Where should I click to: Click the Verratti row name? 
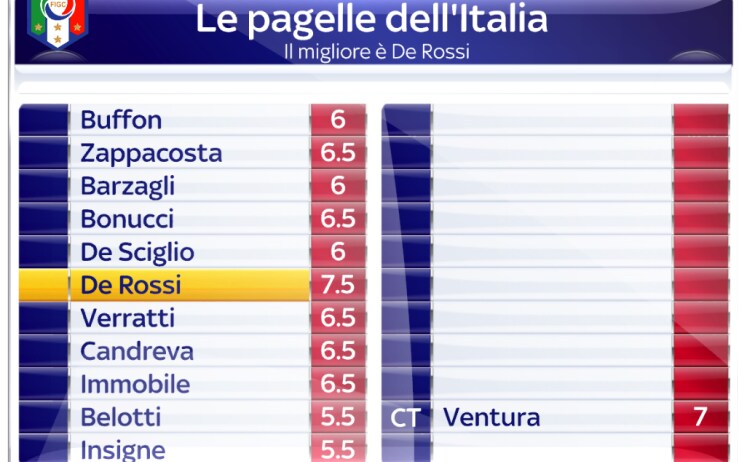[128, 318]
